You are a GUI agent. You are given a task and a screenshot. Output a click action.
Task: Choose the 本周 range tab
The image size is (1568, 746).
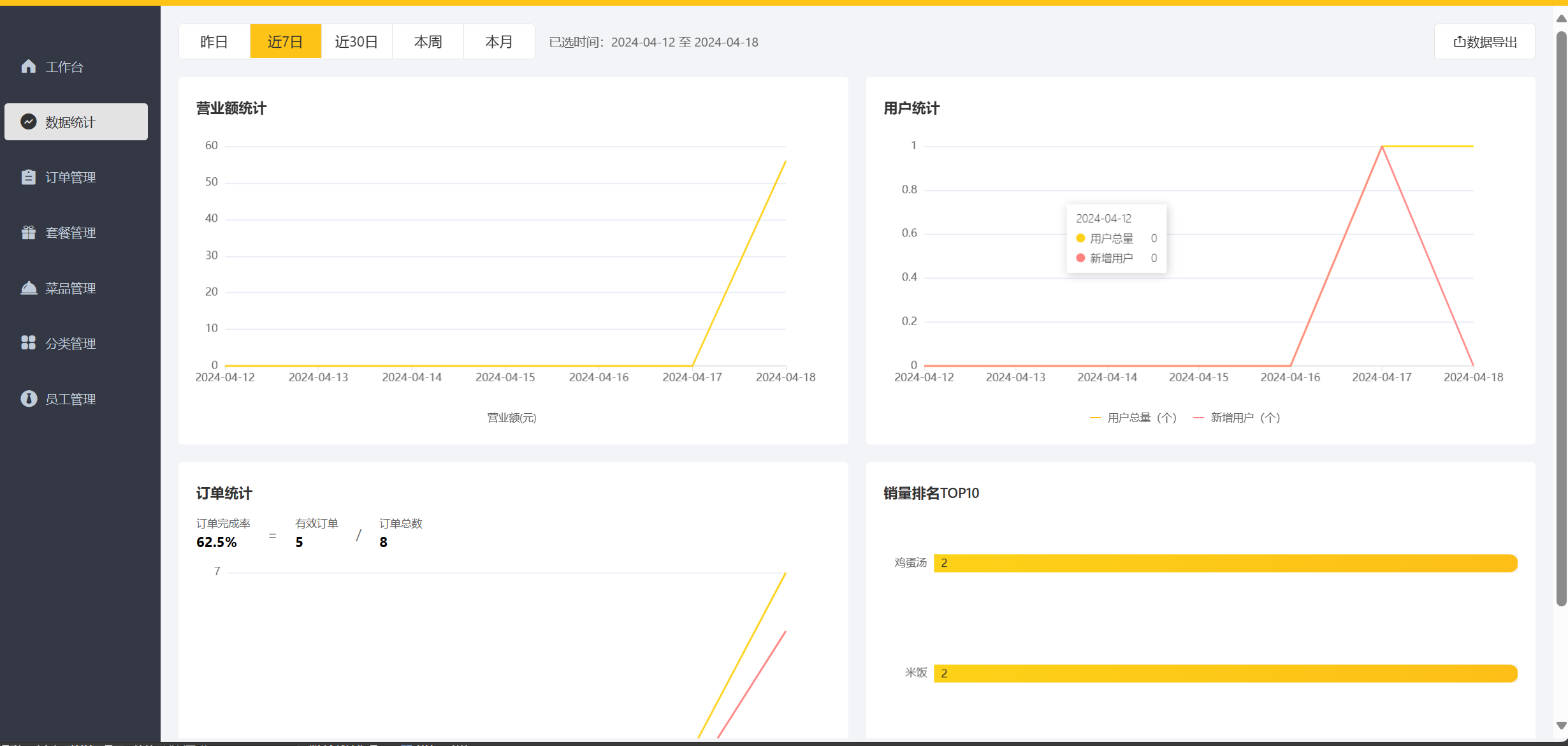tap(428, 42)
